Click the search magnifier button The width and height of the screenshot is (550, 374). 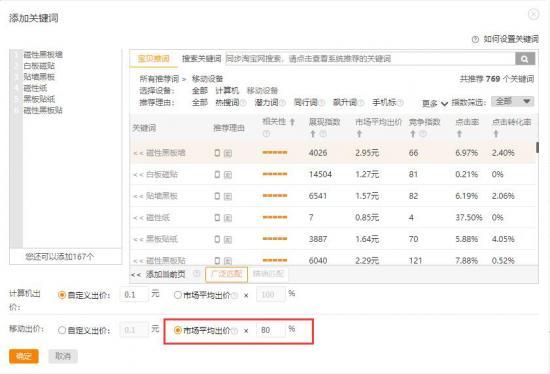525,59
